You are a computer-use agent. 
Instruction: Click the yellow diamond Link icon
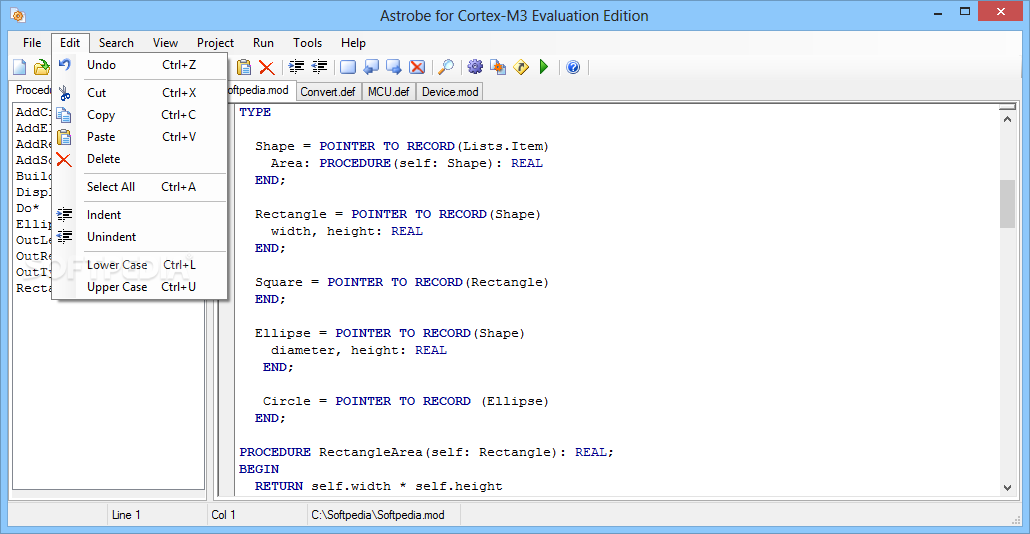521,67
